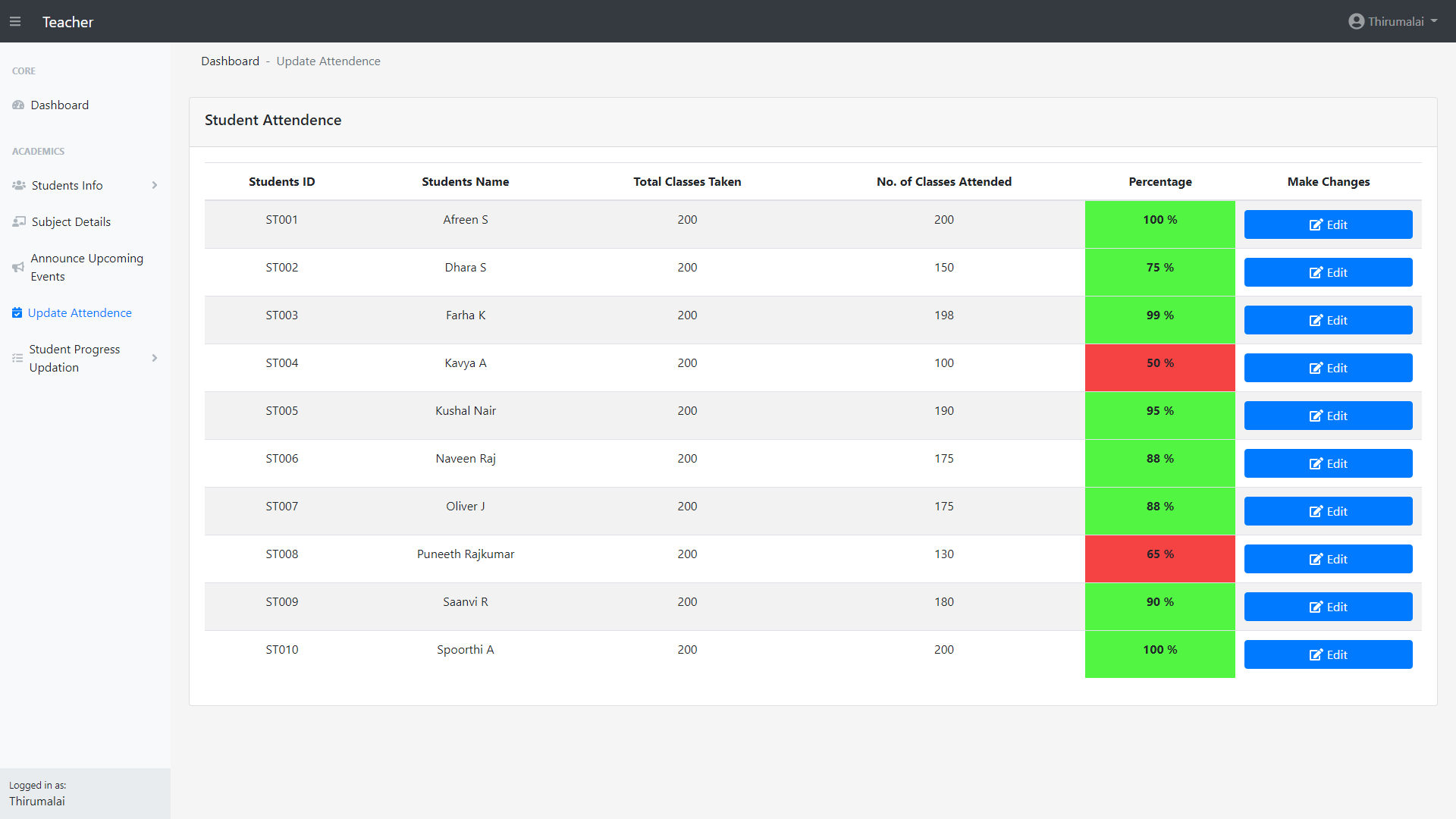
Task: Click the Teacher brand title
Action: [x=67, y=22]
